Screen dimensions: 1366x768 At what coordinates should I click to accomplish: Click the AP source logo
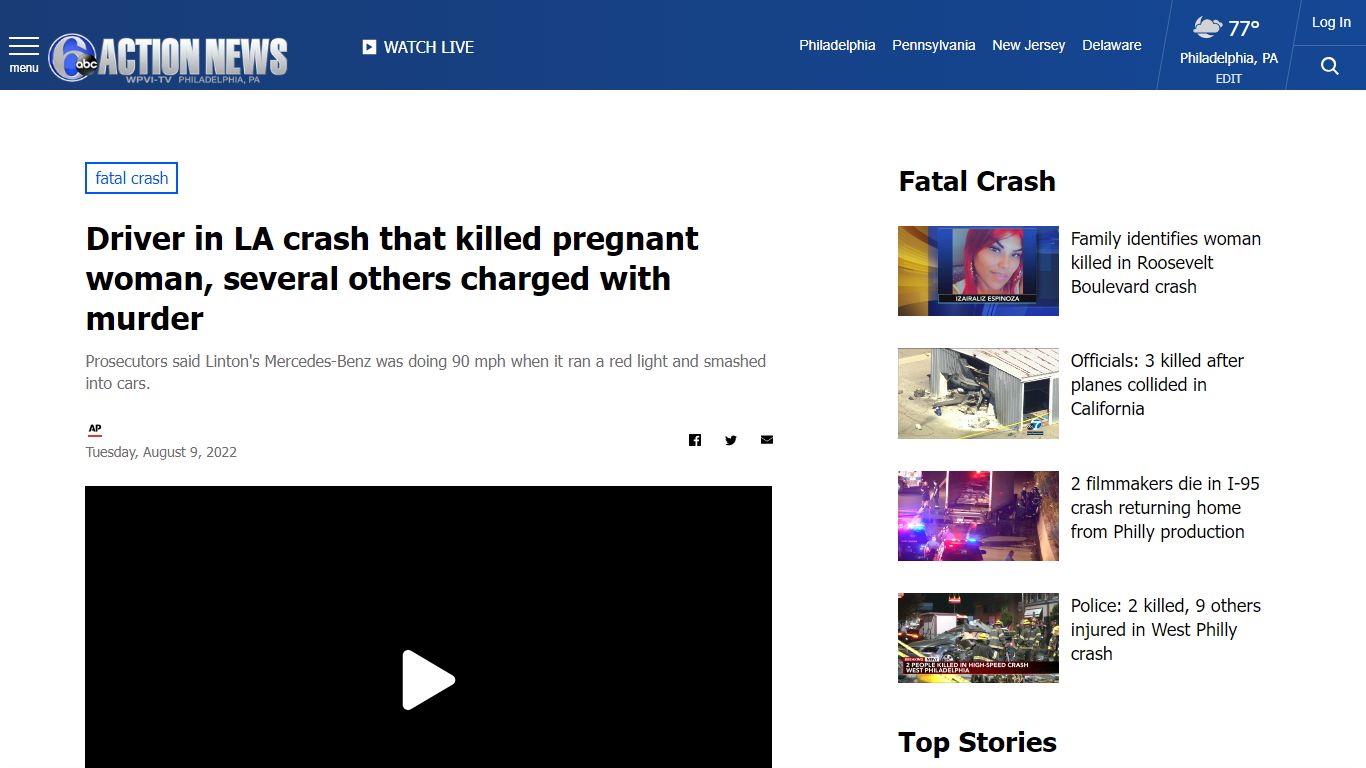pos(95,430)
